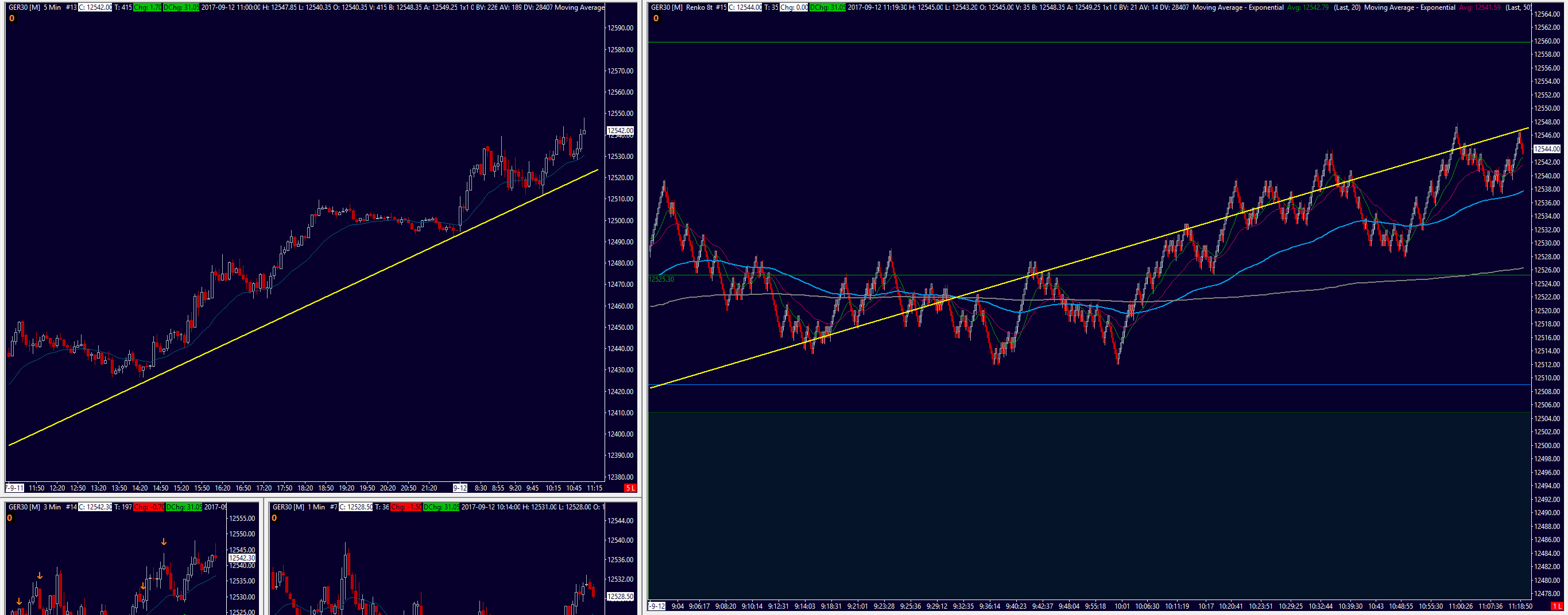Click the pink Avg: 12541.59 study value
This screenshot has height=615, width=1568.
point(1480,7)
